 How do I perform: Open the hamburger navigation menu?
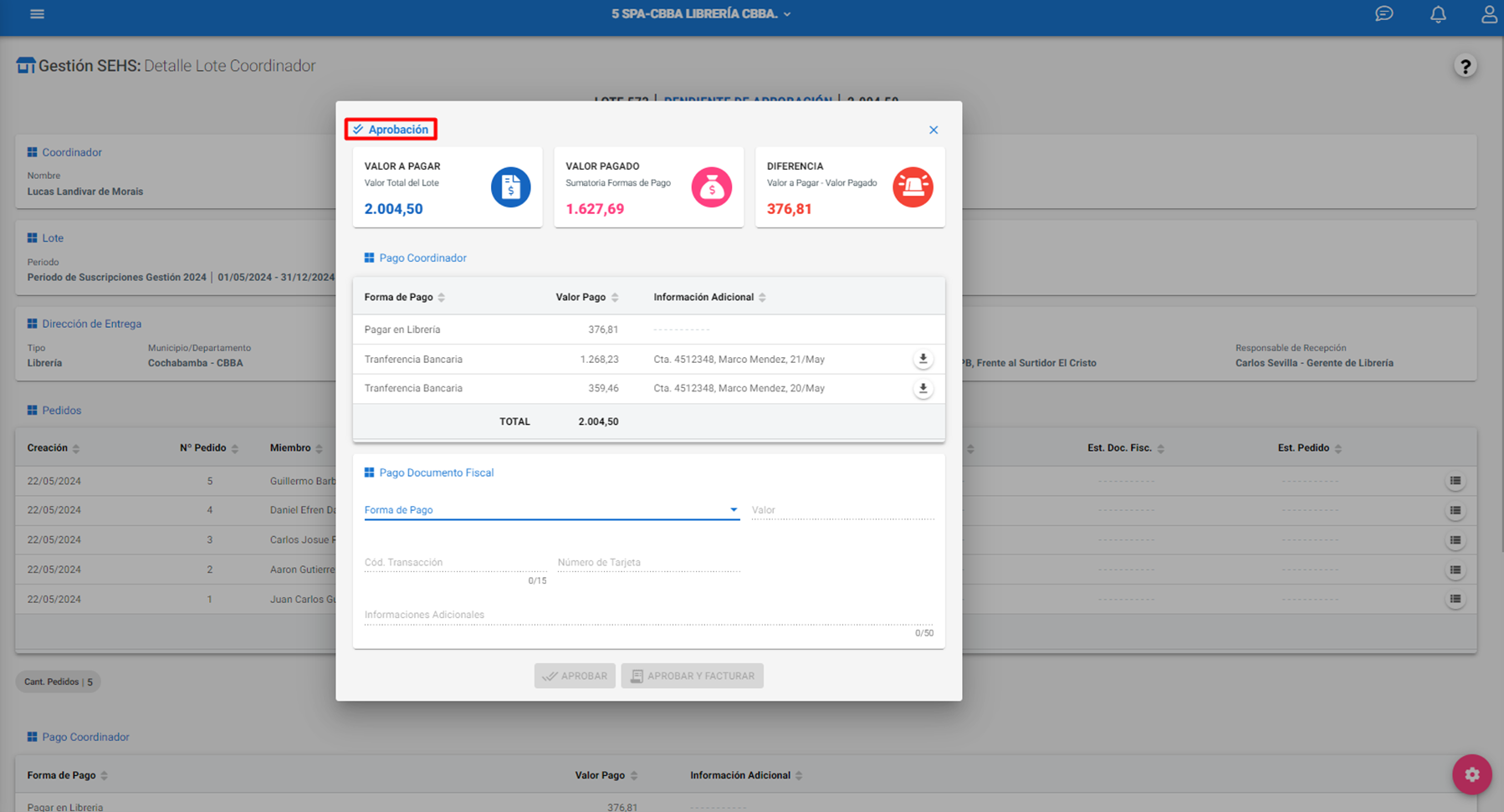pos(37,14)
